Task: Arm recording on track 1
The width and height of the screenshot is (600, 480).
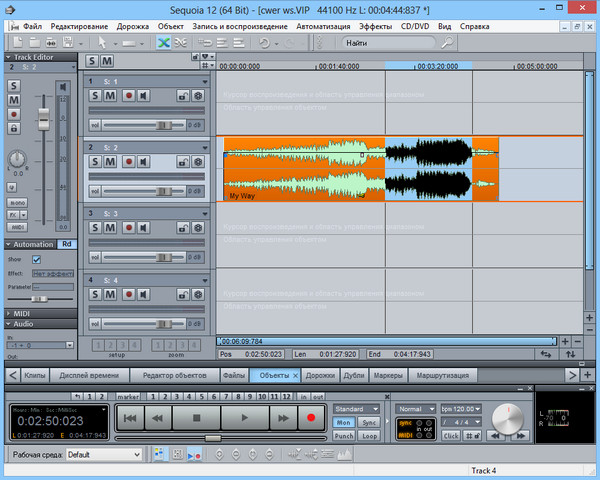Action: (128, 95)
